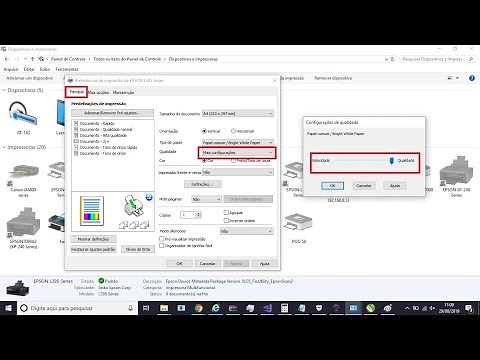Select the Cor color radio button

click(x=205, y=161)
